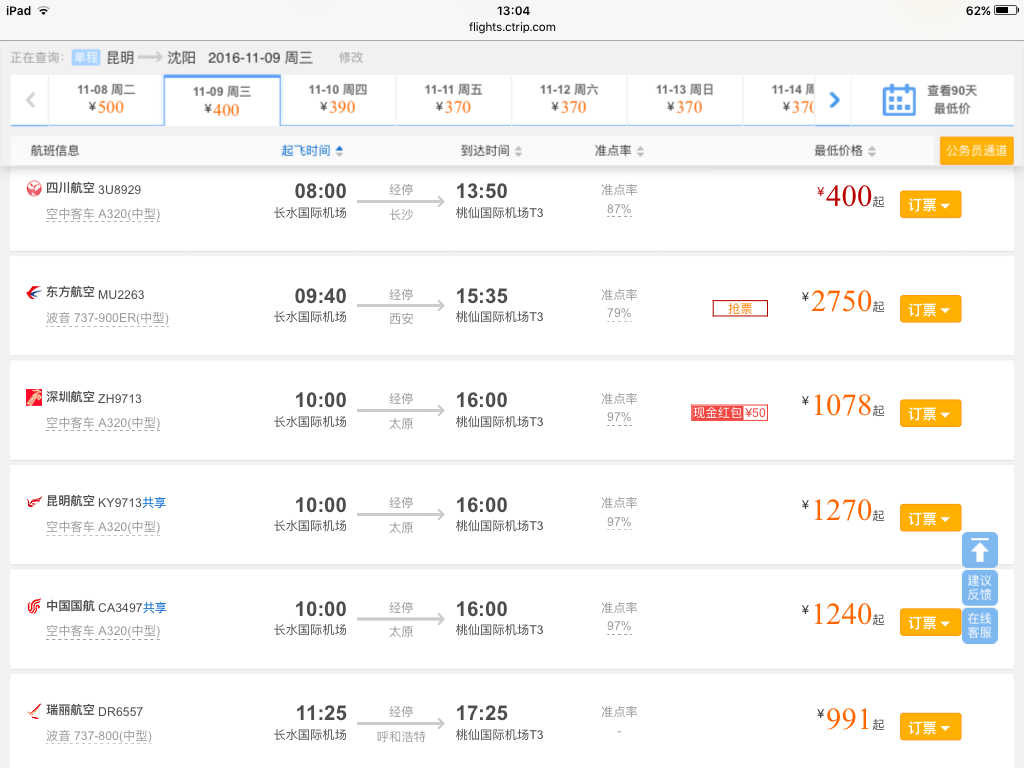
Task: Click 共享 label on CA3497
Action: click(x=155, y=607)
